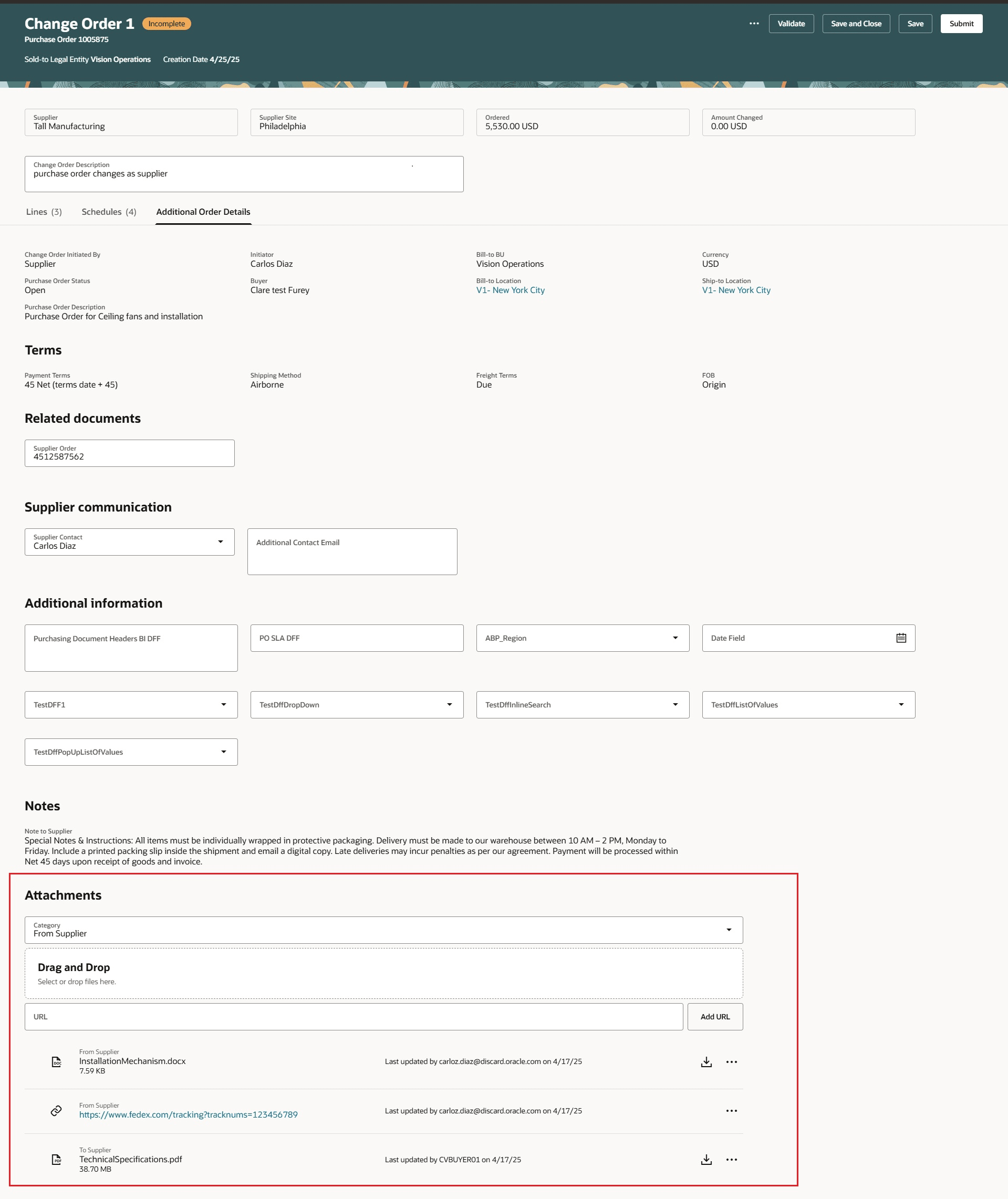Download the InstallationMechanism.docx attachment
The image size is (1008, 1199).
click(x=706, y=1061)
